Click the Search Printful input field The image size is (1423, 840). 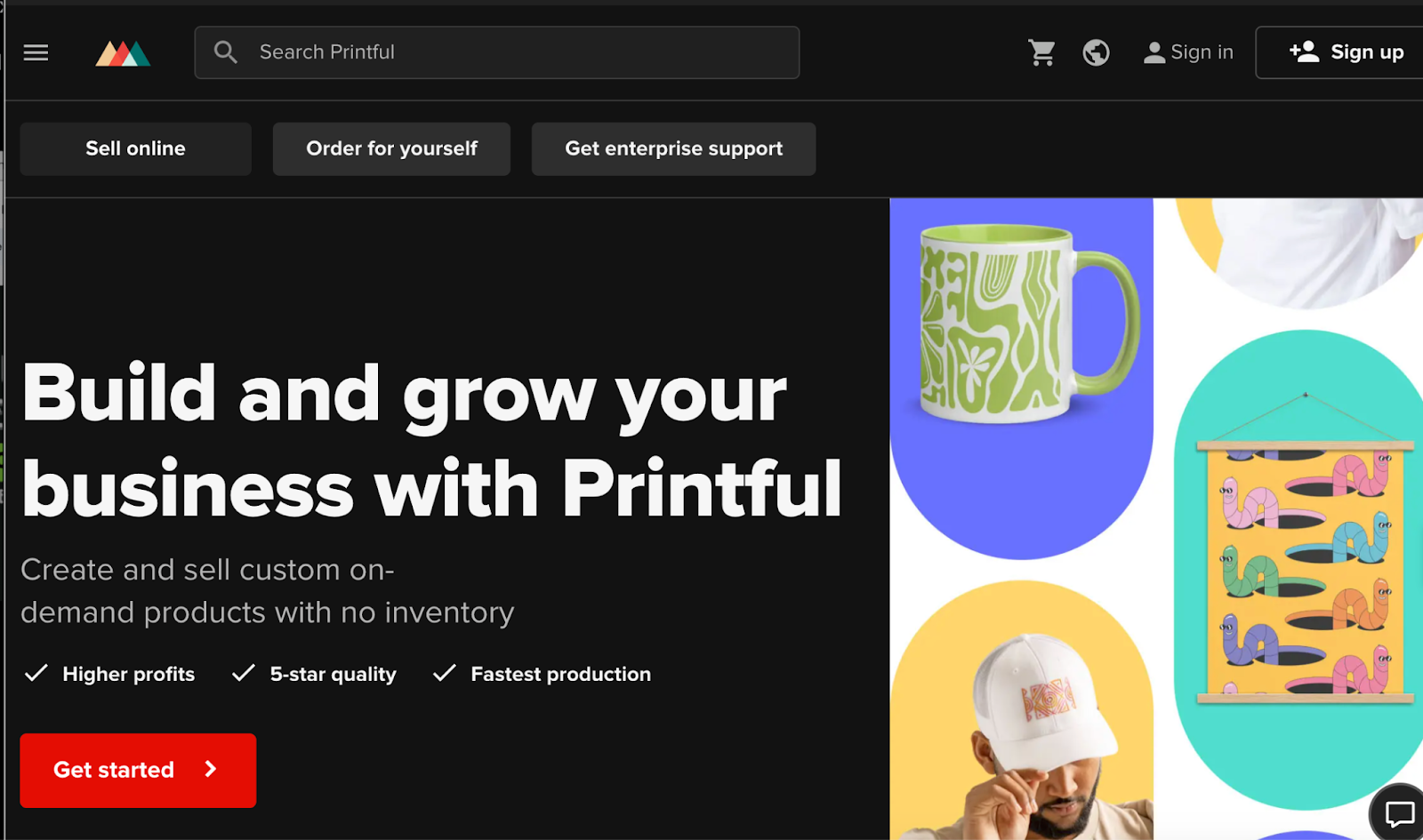pos(498,52)
